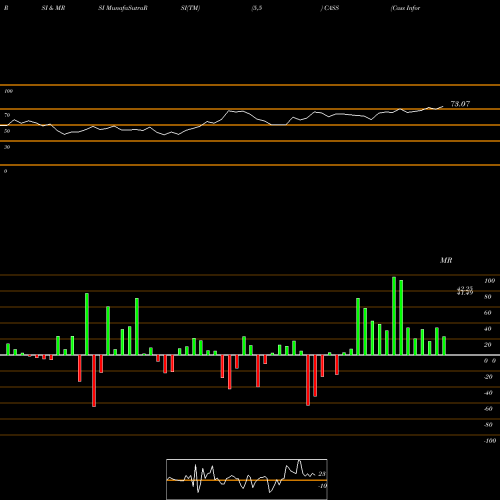Click the RSI value 73.07 label

(460, 104)
